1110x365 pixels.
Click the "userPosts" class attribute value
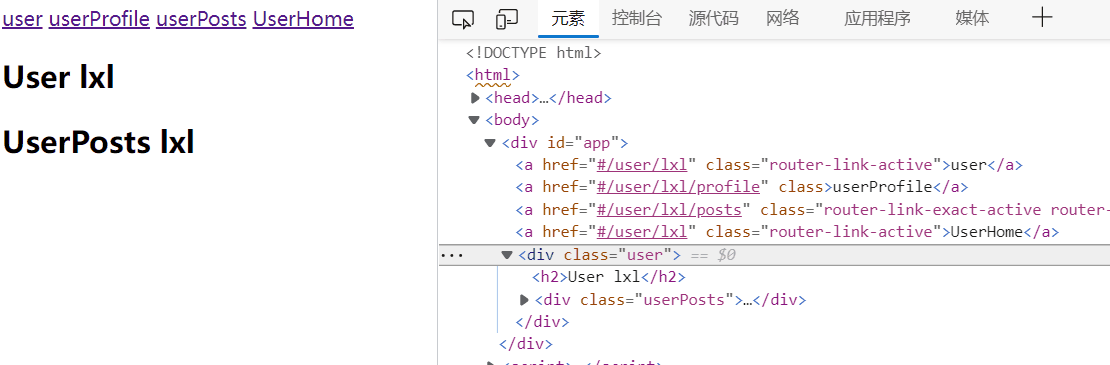tap(685, 300)
